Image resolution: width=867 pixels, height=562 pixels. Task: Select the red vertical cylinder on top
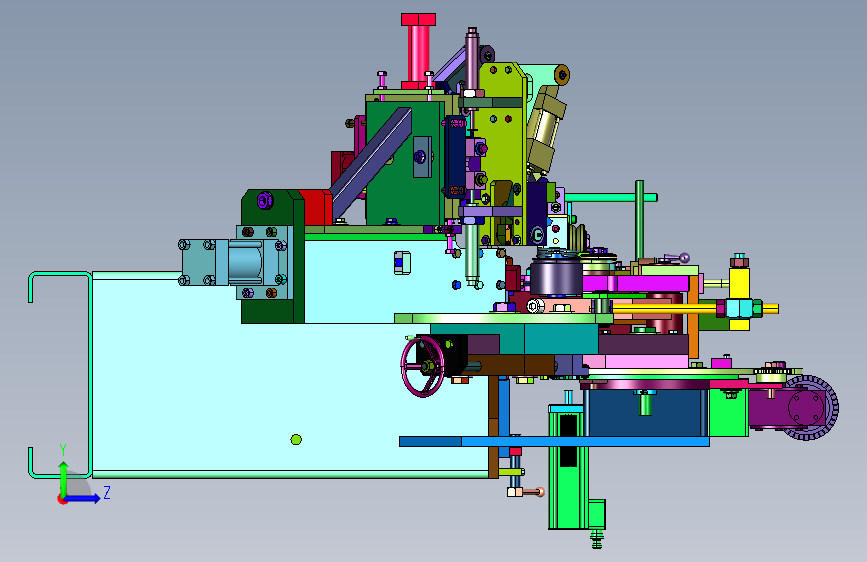[x=419, y=51]
